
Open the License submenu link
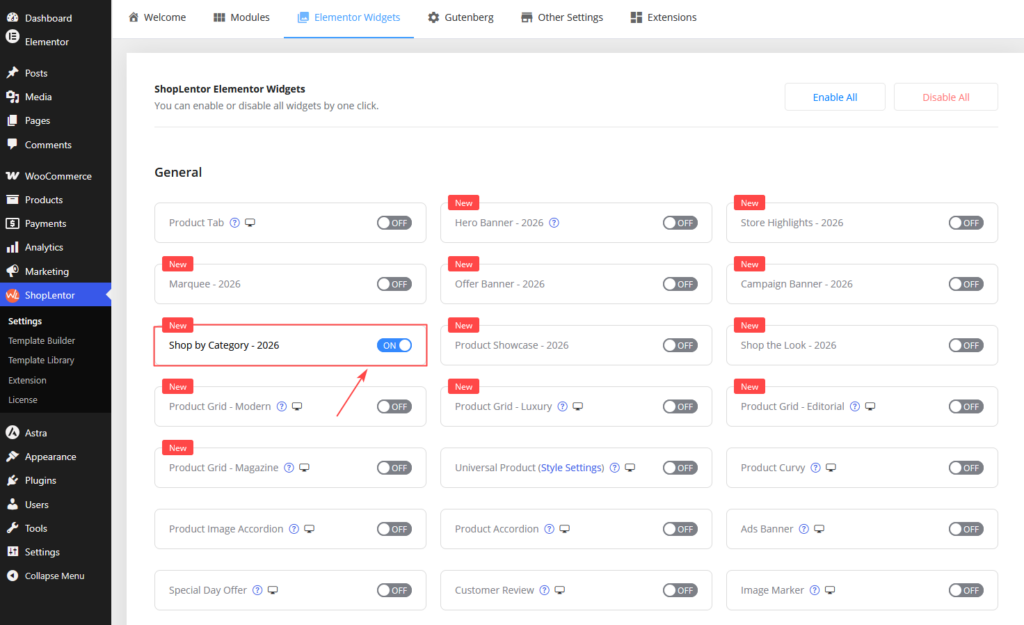23,400
